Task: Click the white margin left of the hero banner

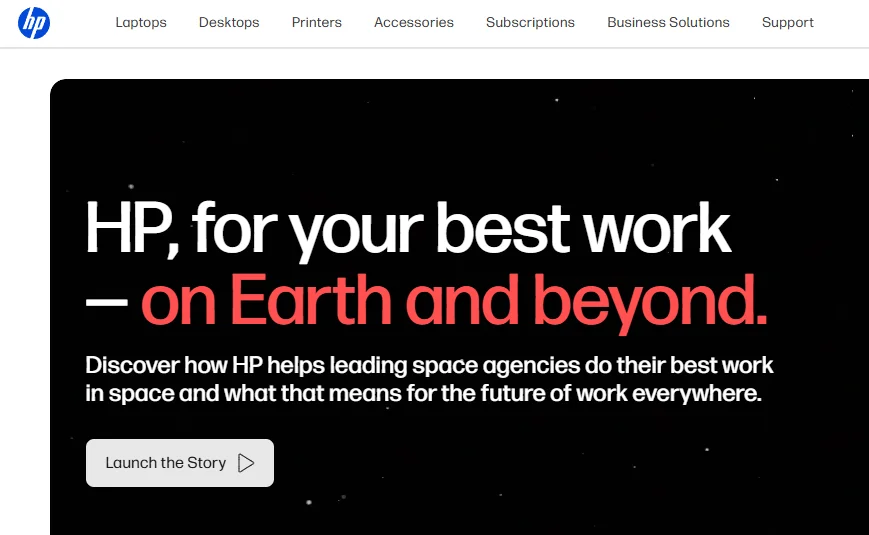Action: pyautogui.click(x=24, y=300)
